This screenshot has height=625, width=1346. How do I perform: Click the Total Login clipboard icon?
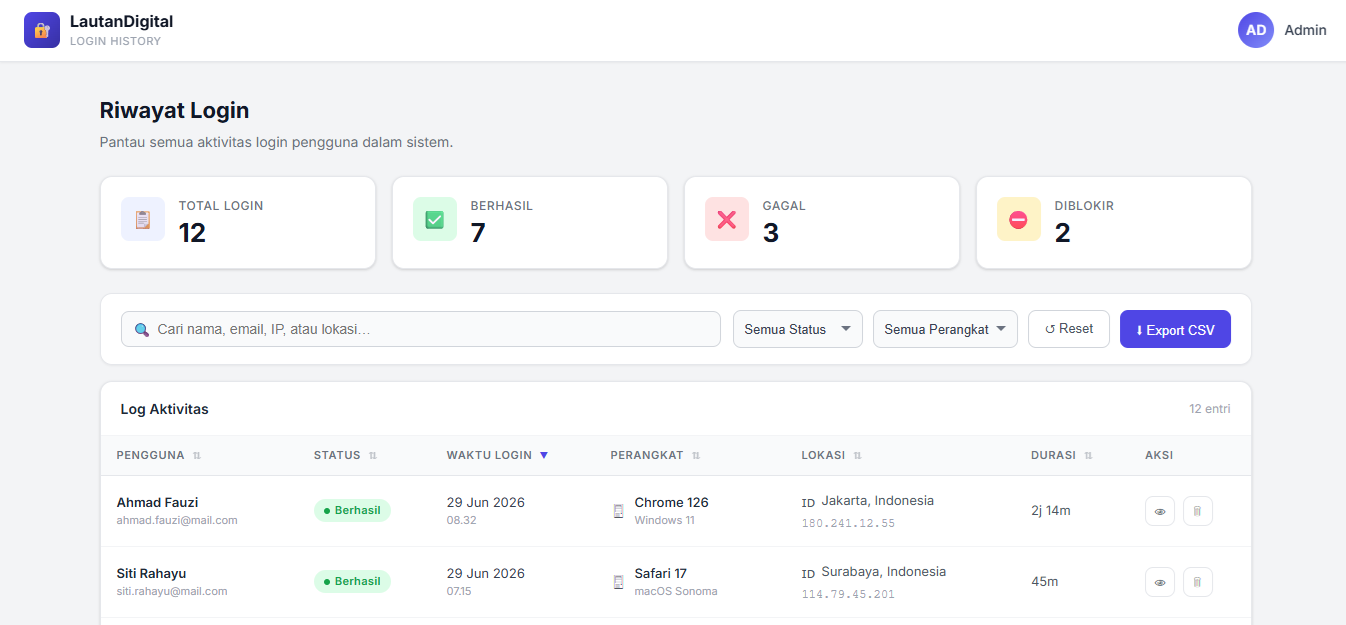point(143,219)
